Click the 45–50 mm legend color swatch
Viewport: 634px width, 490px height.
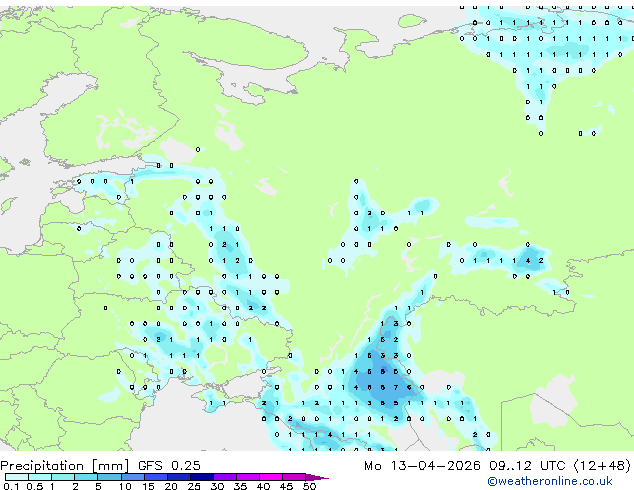[294, 477]
